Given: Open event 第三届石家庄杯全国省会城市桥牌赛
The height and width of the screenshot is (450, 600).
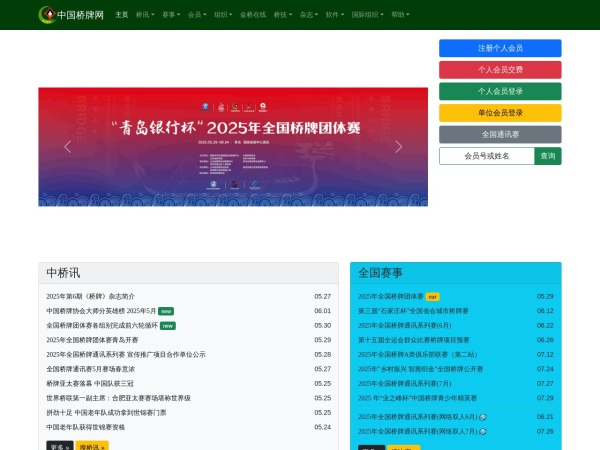Looking at the screenshot, I should (x=413, y=311).
